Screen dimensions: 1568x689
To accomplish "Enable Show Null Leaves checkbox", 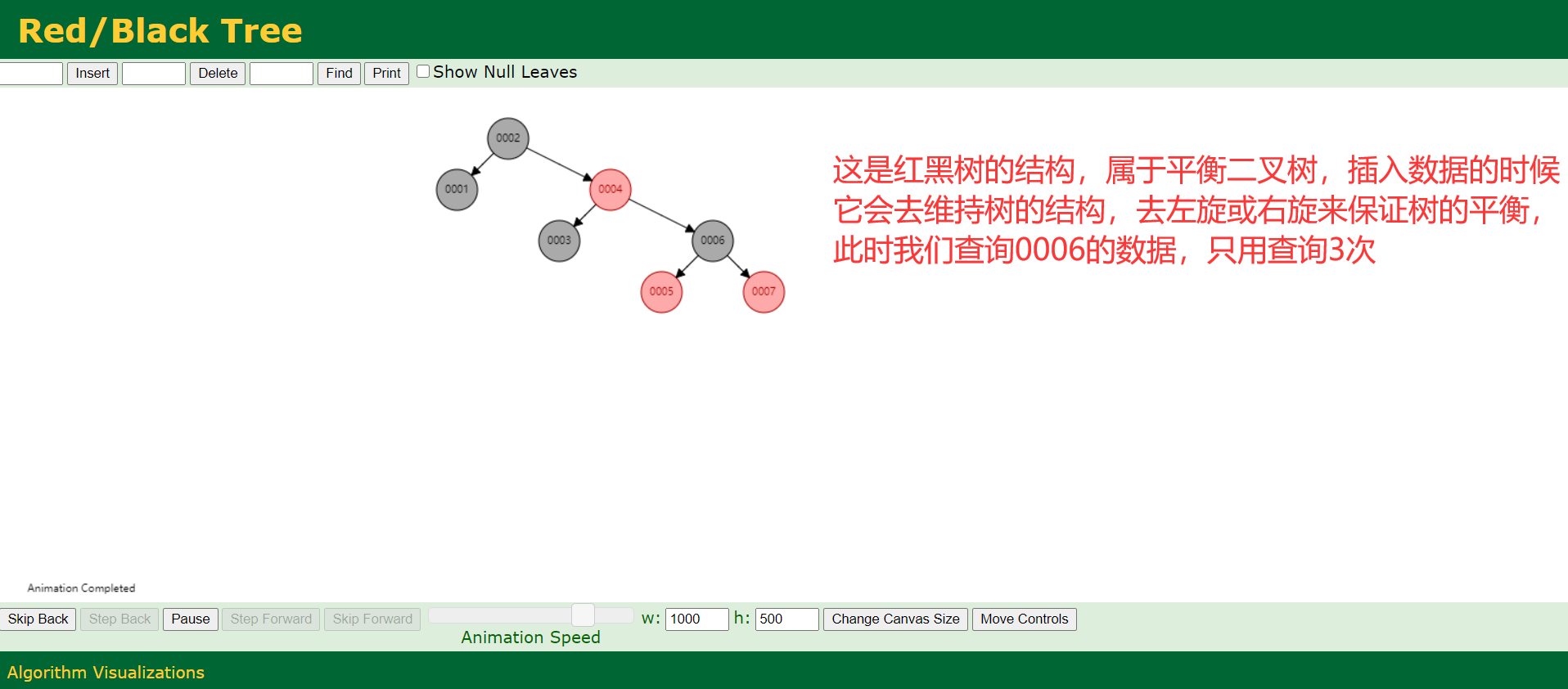I will click(423, 71).
